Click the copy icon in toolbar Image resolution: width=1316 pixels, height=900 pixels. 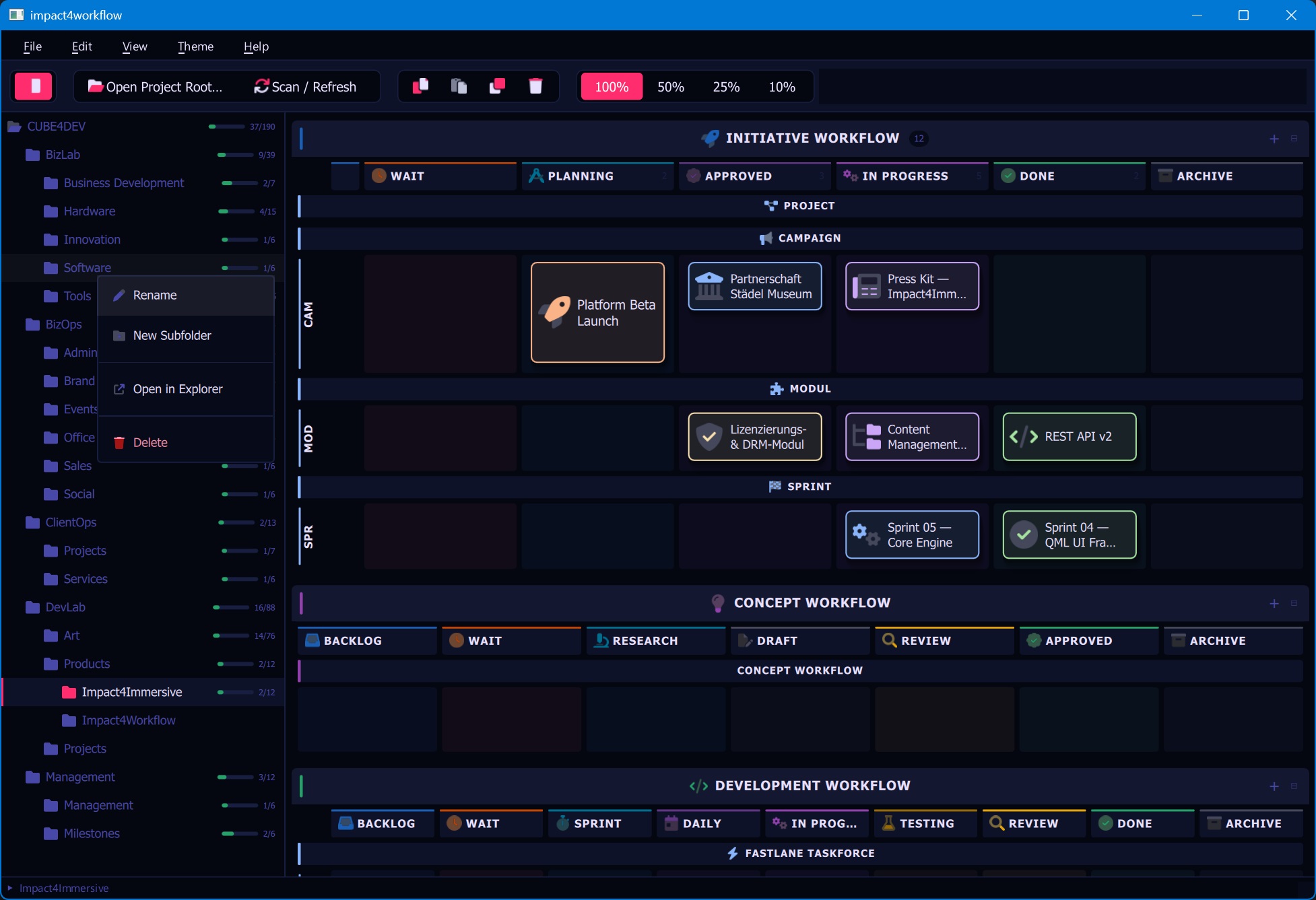(x=420, y=86)
